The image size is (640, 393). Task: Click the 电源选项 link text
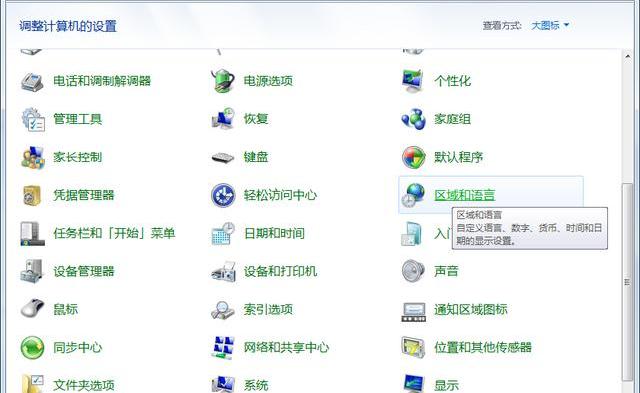(x=268, y=81)
